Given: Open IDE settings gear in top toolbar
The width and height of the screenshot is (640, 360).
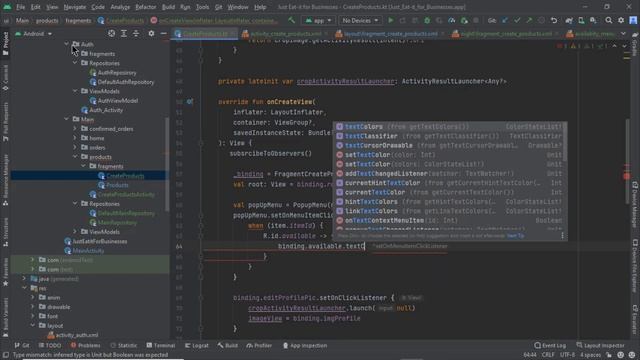Looking at the screenshot, I should coord(621,20).
